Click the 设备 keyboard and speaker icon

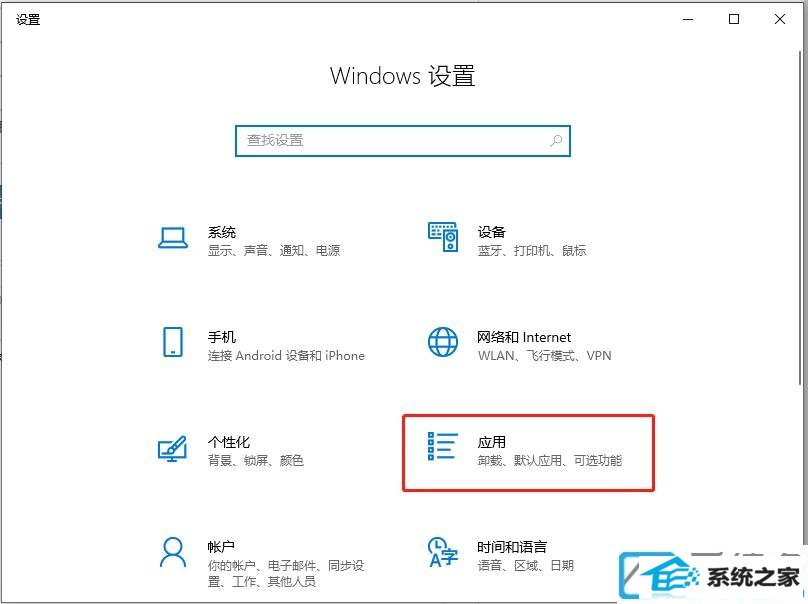(443, 237)
